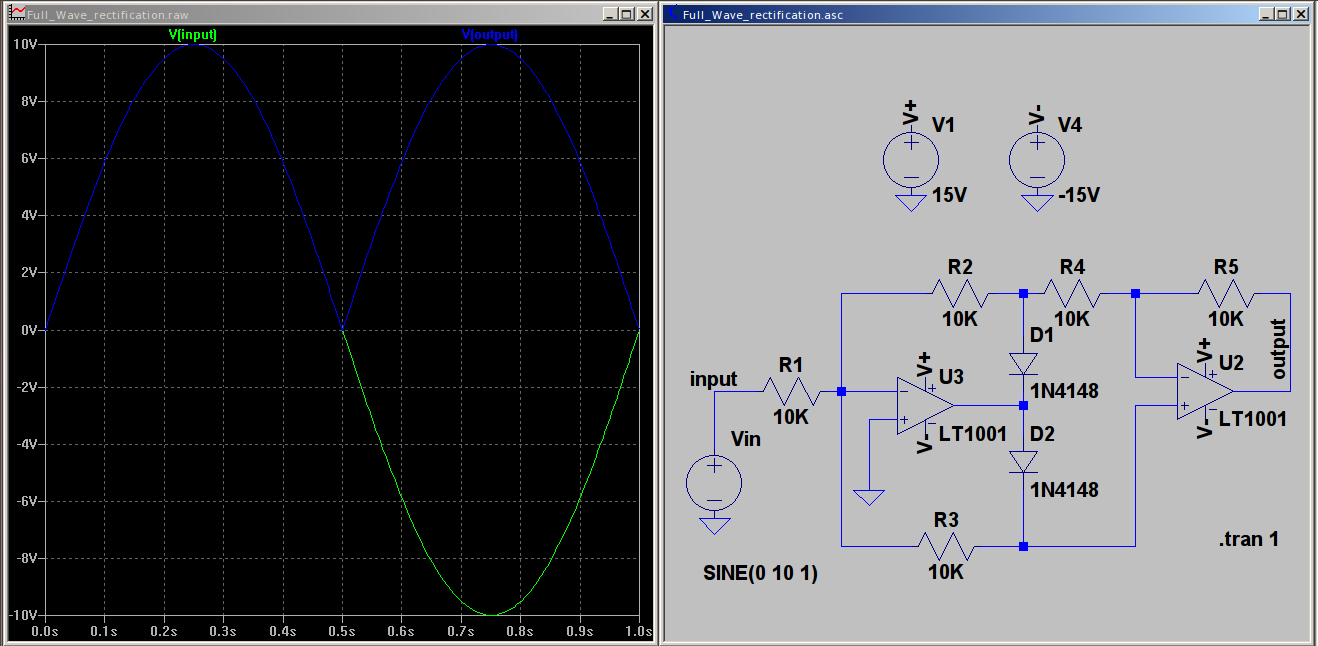Click the resistor R4 symbol
The image size is (1318, 646).
click(x=1073, y=292)
